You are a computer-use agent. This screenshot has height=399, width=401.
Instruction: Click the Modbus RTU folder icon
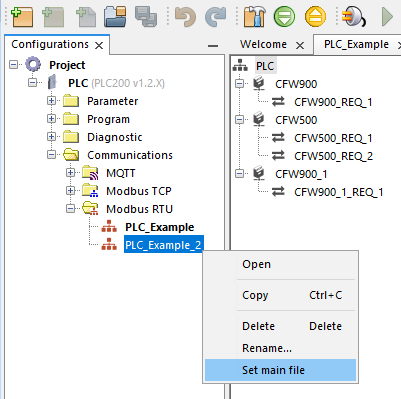pyautogui.click(x=90, y=209)
